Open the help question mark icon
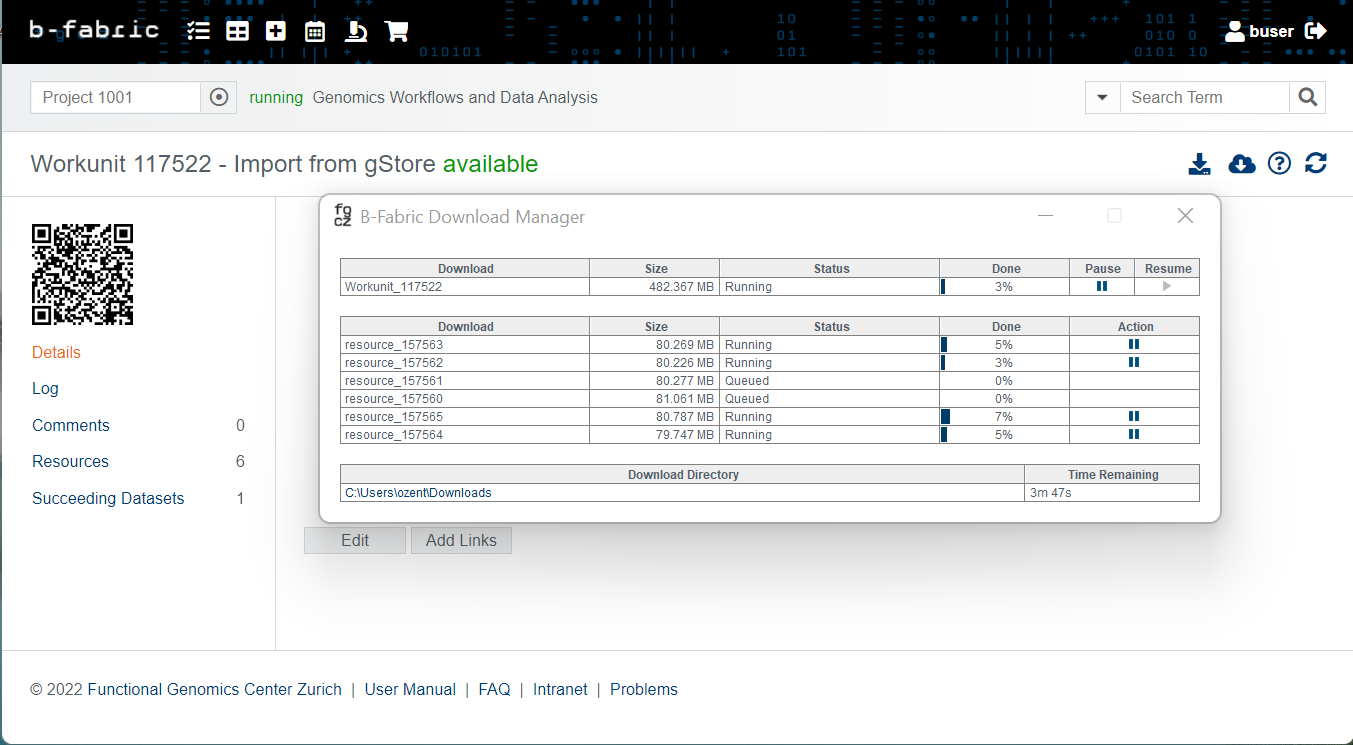Screen dimensions: 1353x745 click(x=1279, y=163)
